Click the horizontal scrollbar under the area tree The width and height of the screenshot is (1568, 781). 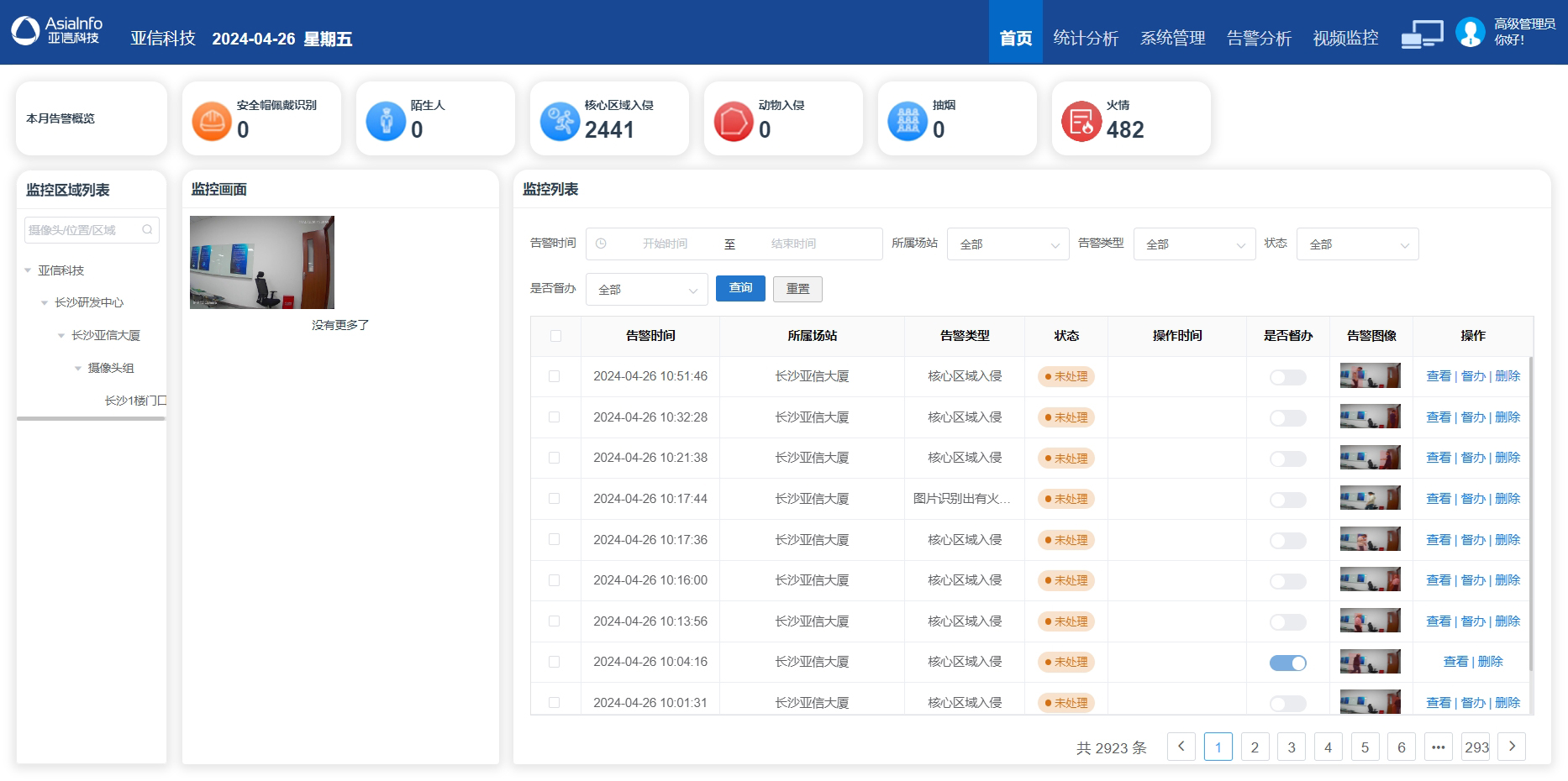91,418
